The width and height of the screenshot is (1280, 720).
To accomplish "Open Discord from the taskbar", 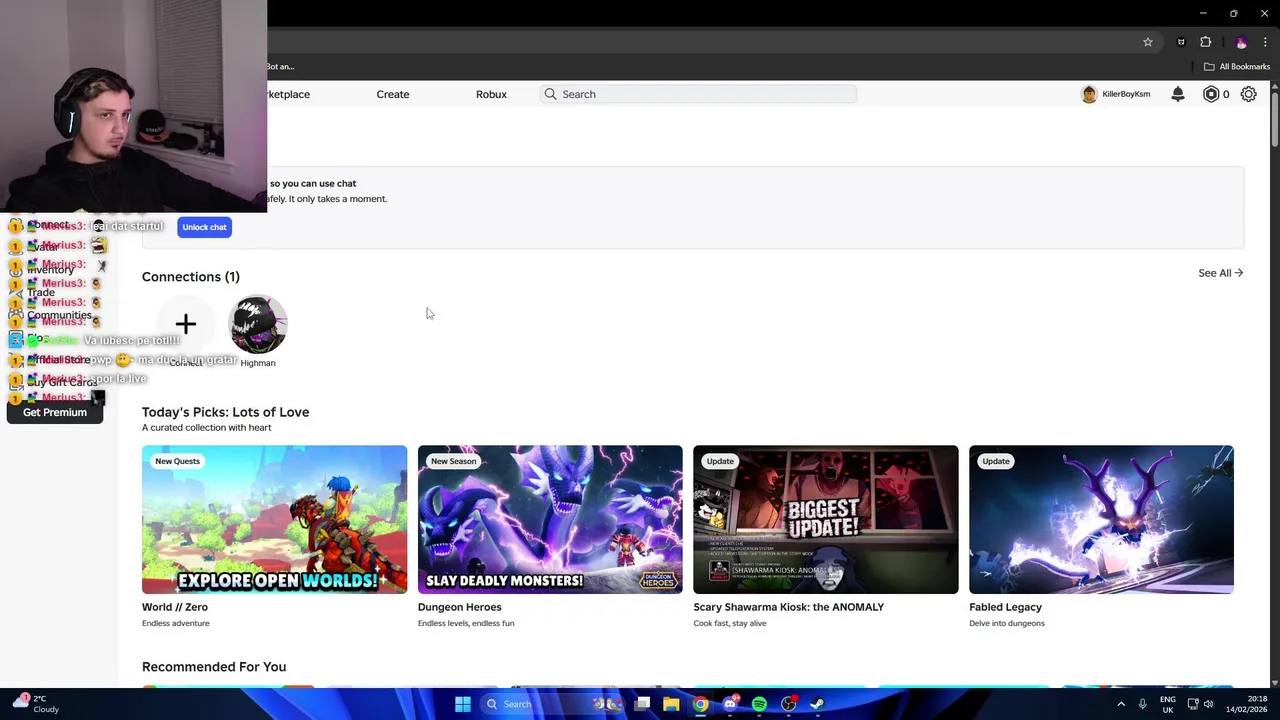I will [x=730, y=704].
